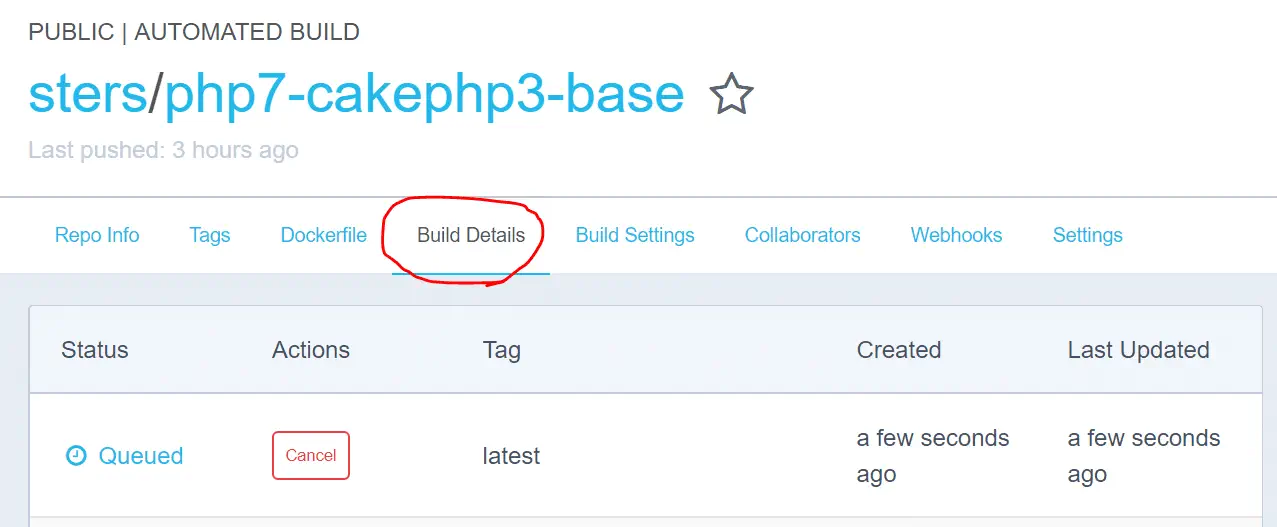Open the Tags tab
This screenshot has height=527, width=1277.
pos(210,235)
